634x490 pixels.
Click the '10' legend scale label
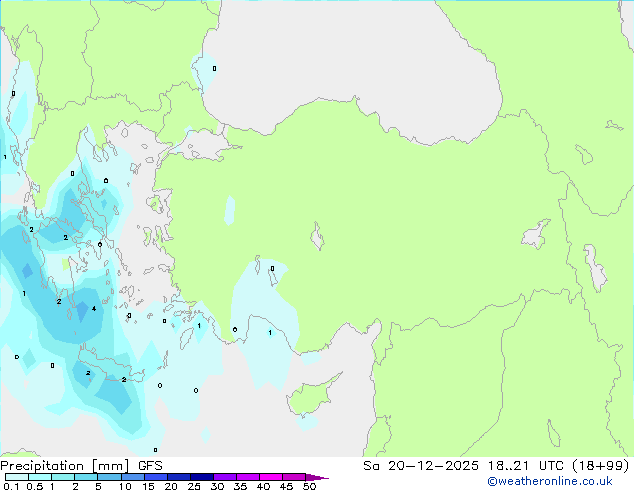pyautogui.click(x=125, y=486)
